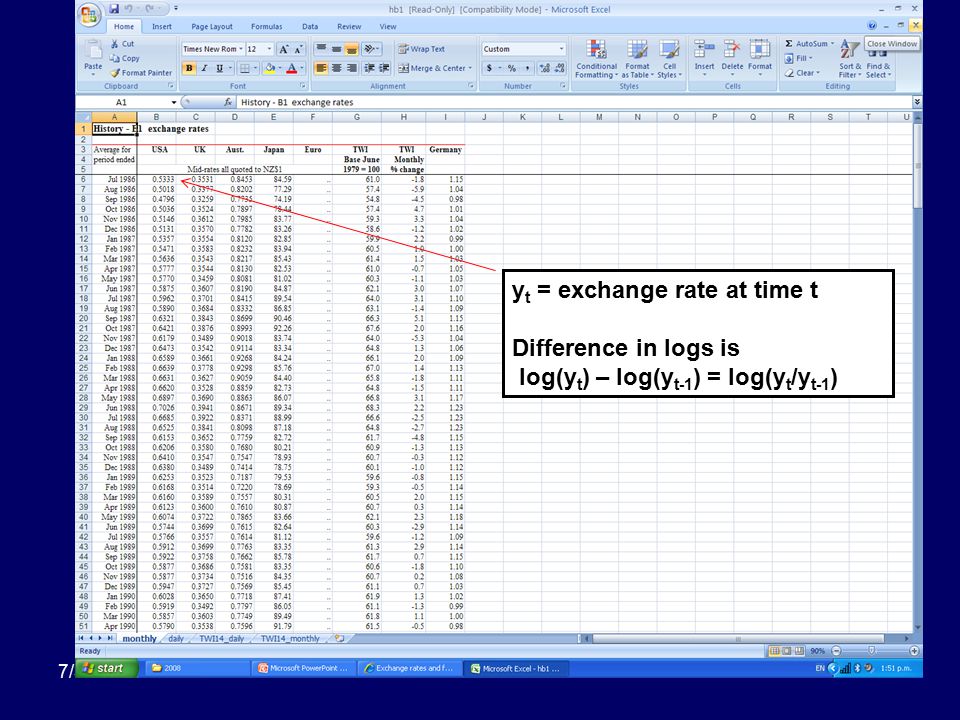Apply the yellow fill color
The height and width of the screenshot is (720, 960).
(269, 69)
